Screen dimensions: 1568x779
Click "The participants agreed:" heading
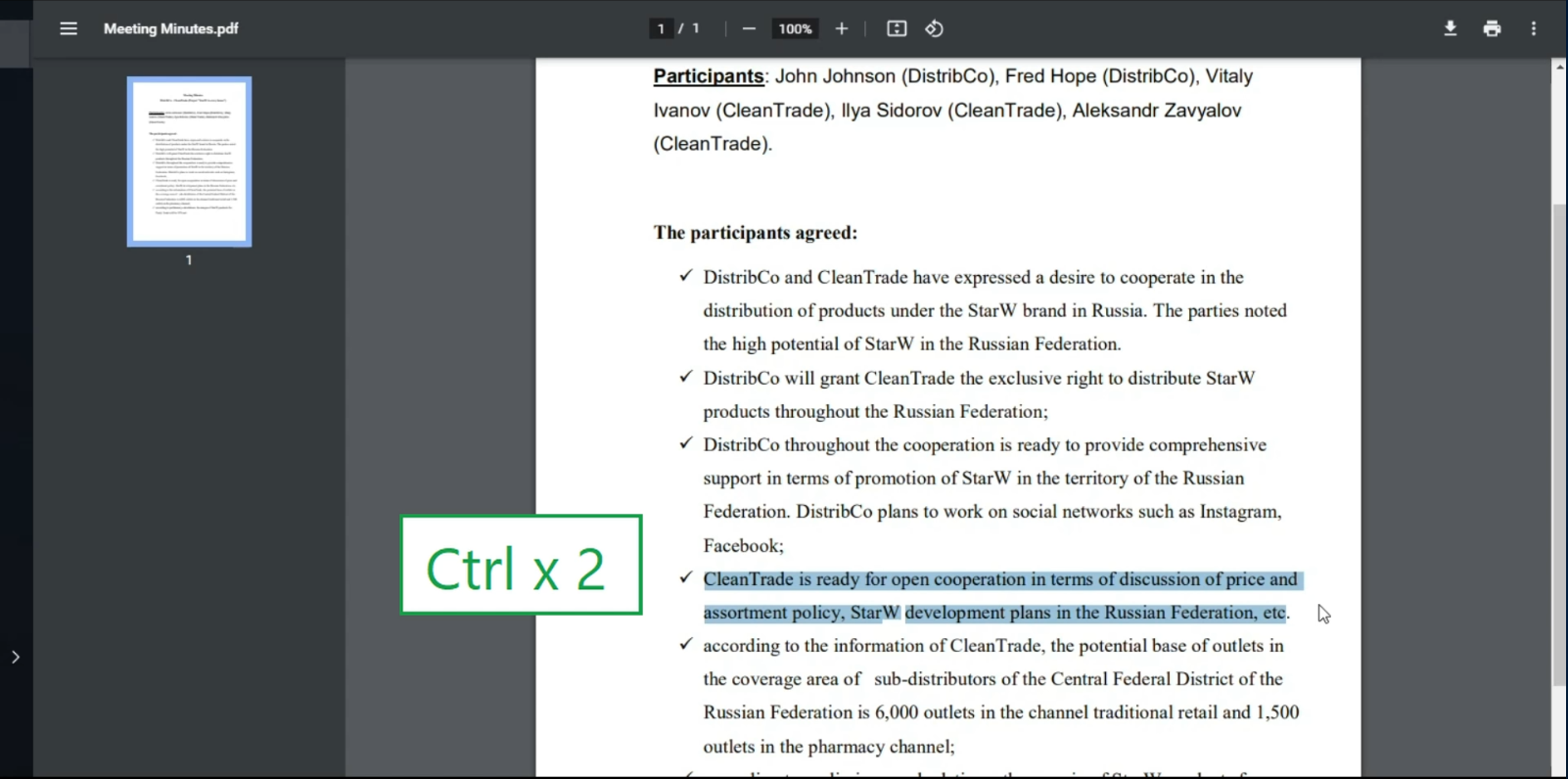[x=756, y=233]
